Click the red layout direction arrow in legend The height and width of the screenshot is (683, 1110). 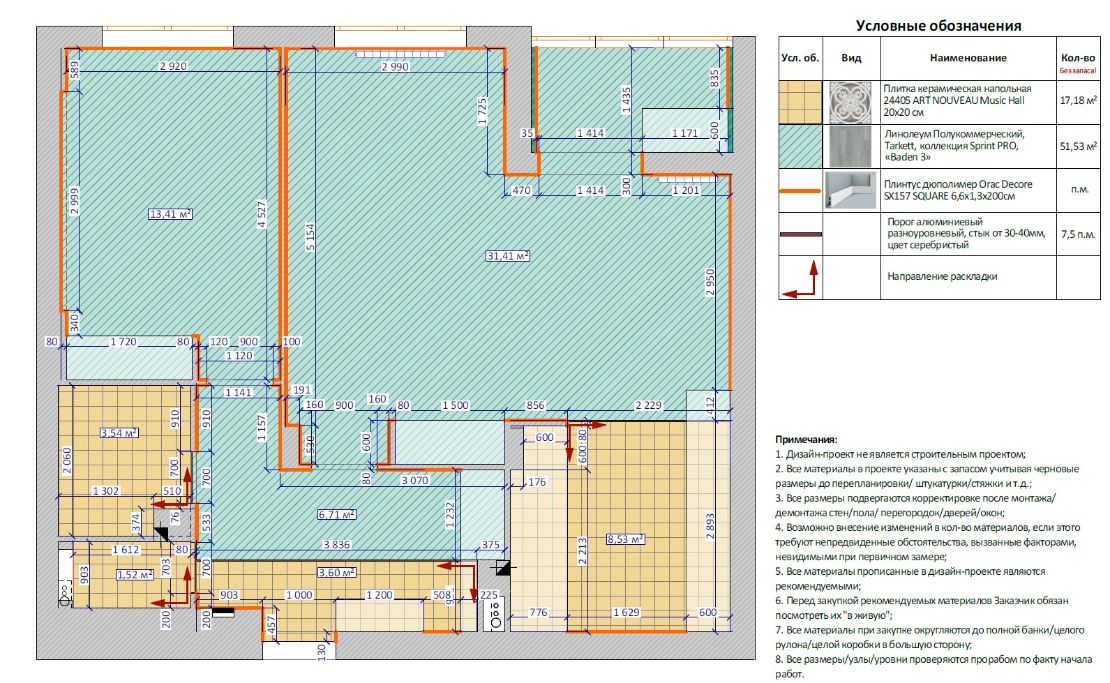pyautogui.click(x=801, y=278)
